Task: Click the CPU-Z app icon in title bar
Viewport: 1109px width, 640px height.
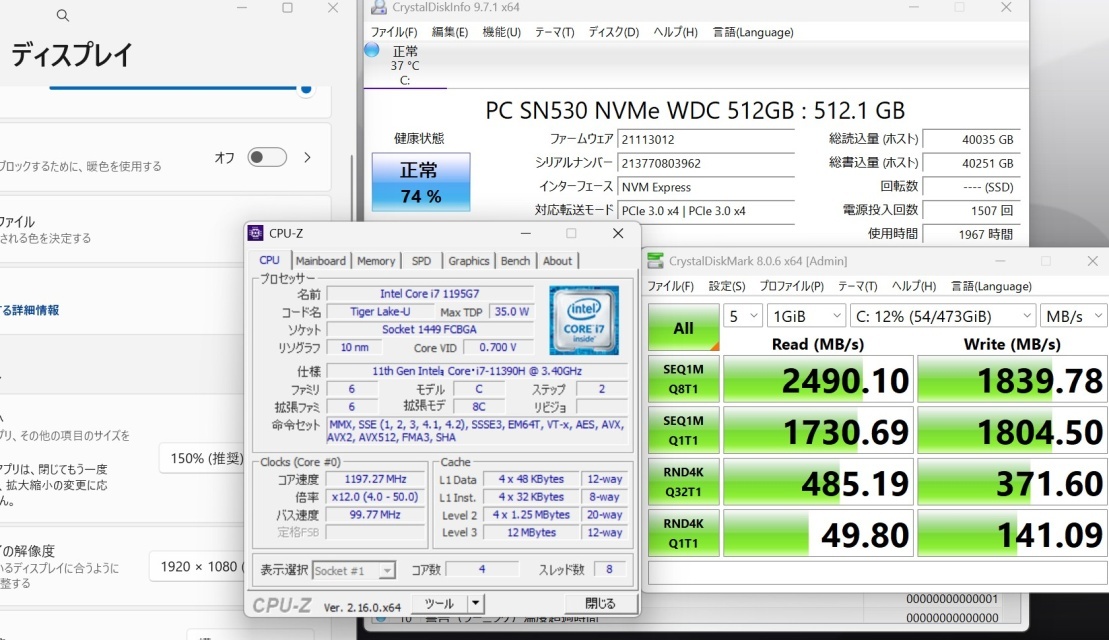Action: pos(256,233)
